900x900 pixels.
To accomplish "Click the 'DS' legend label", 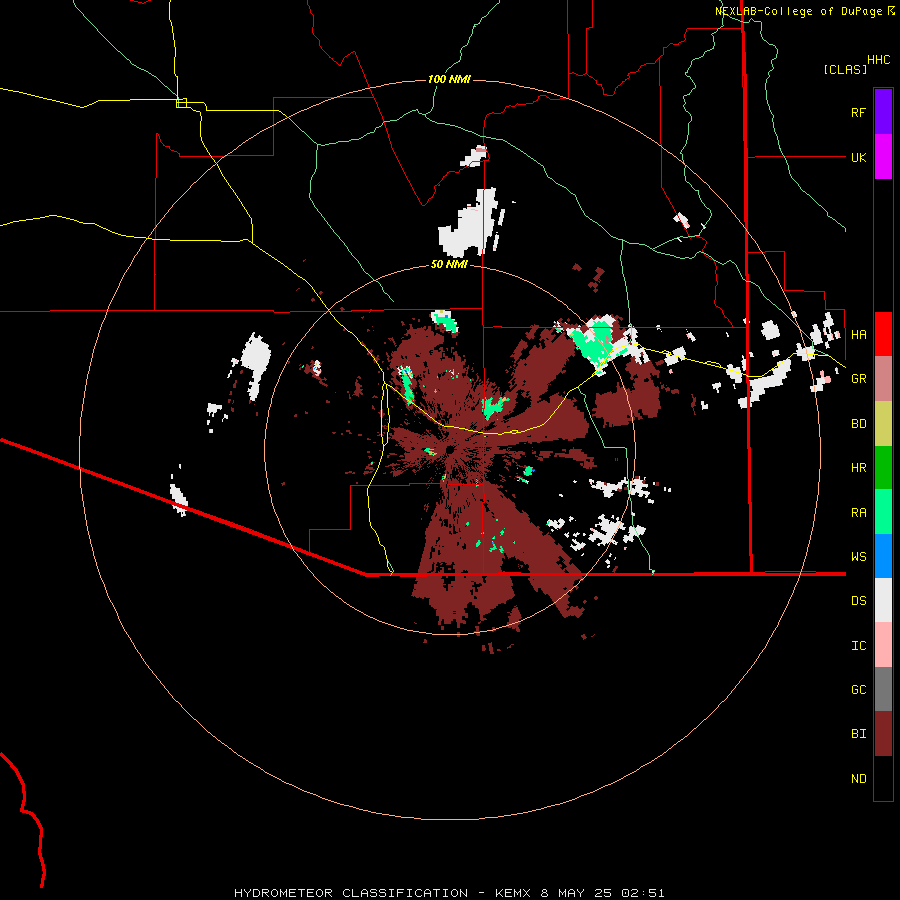I will (858, 601).
